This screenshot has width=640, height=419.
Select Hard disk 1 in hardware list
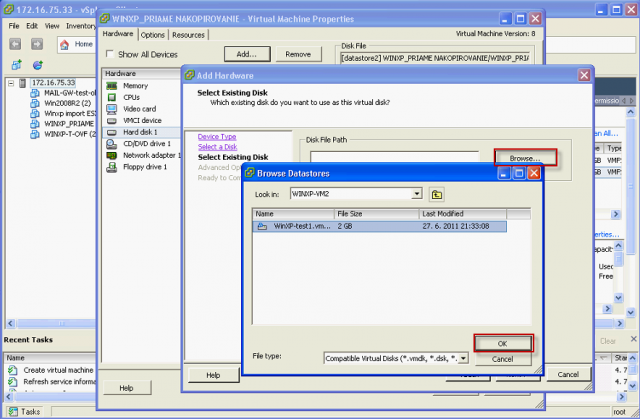141,132
